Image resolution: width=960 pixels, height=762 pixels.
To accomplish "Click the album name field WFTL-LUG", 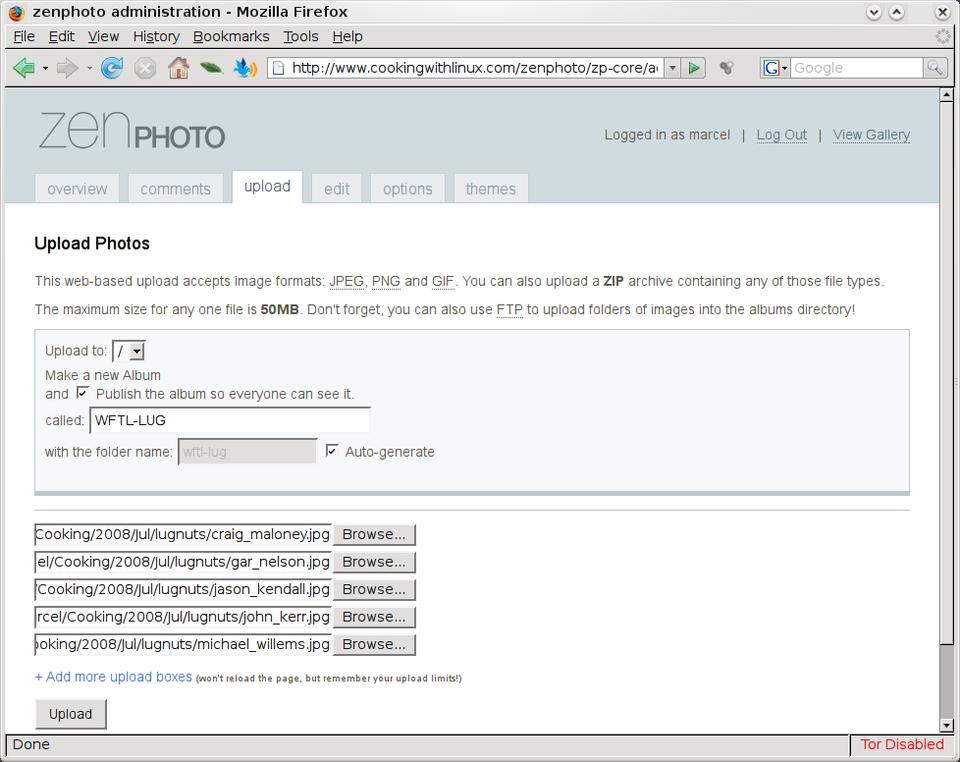I will 230,420.
